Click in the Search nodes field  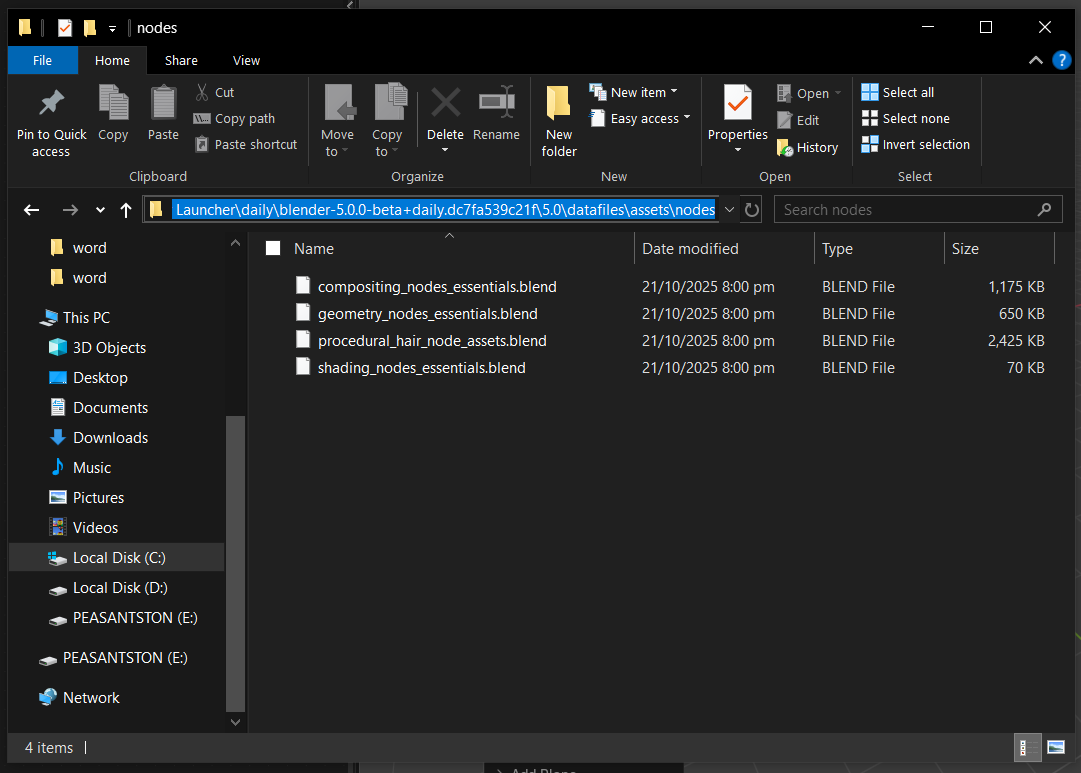point(905,210)
